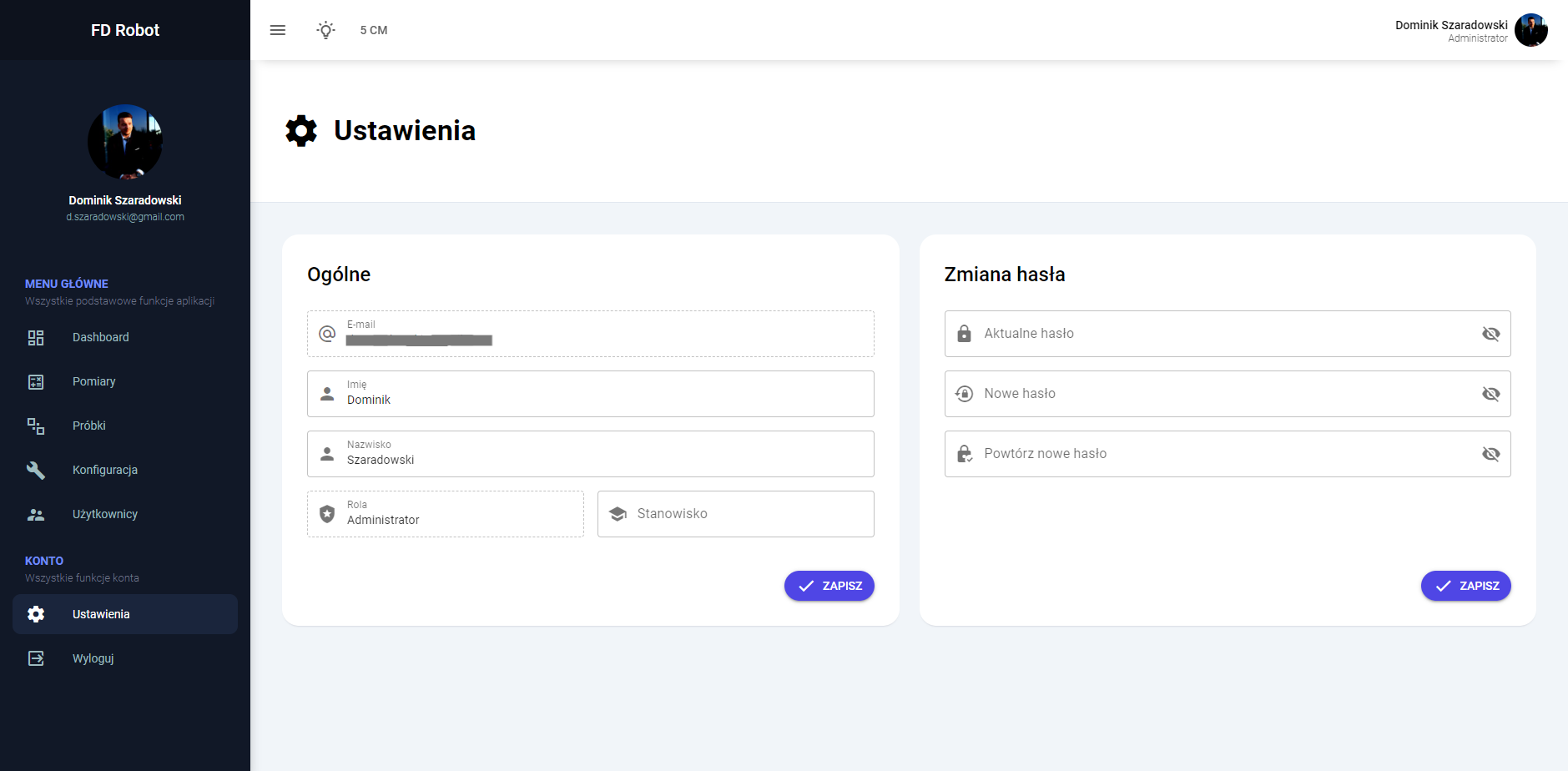Click the Dashboard grid icon in sidebar
1568x771 pixels.
click(x=36, y=338)
